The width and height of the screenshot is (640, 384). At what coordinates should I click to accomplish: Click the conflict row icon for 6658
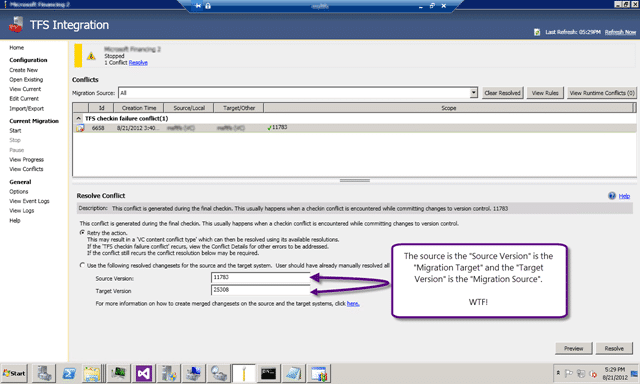click(80, 128)
